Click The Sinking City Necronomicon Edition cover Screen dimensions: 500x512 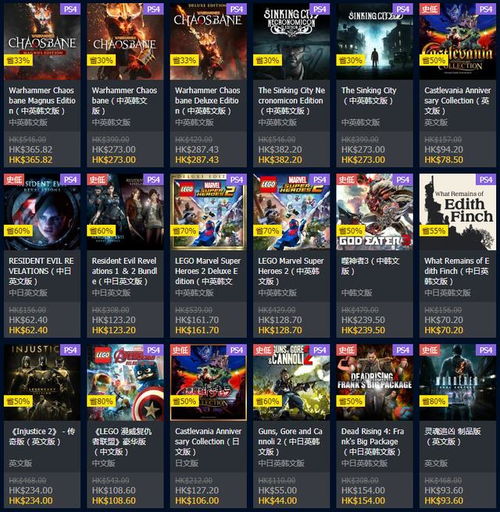pos(292,41)
